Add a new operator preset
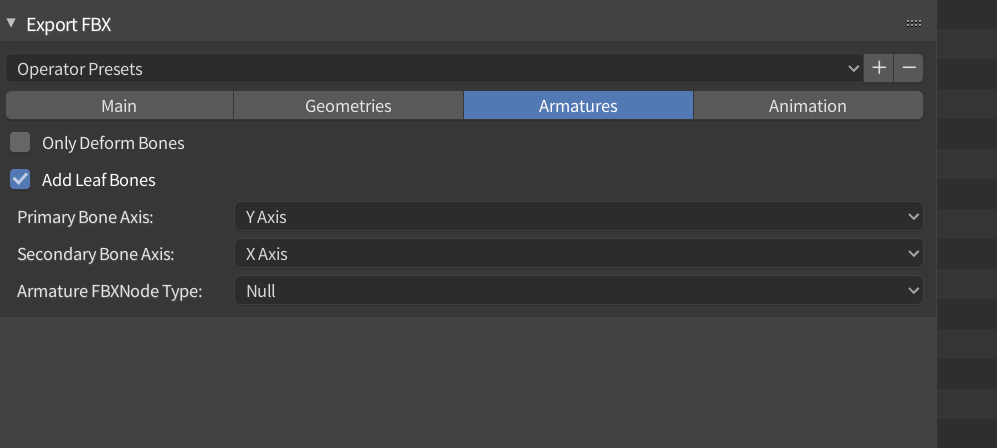The image size is (997, 448). 879,68
